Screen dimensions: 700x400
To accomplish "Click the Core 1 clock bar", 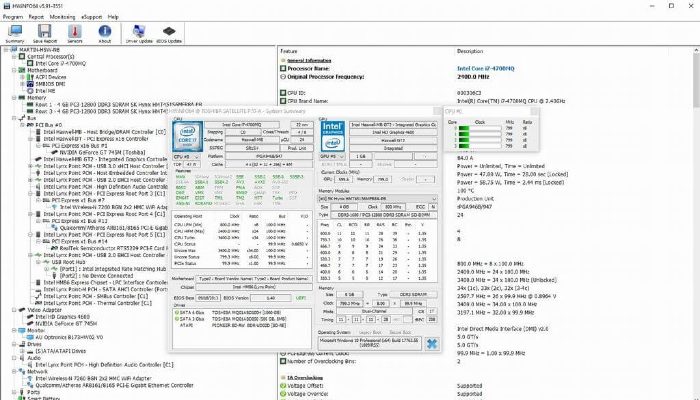I will click(x=480, y=134).
